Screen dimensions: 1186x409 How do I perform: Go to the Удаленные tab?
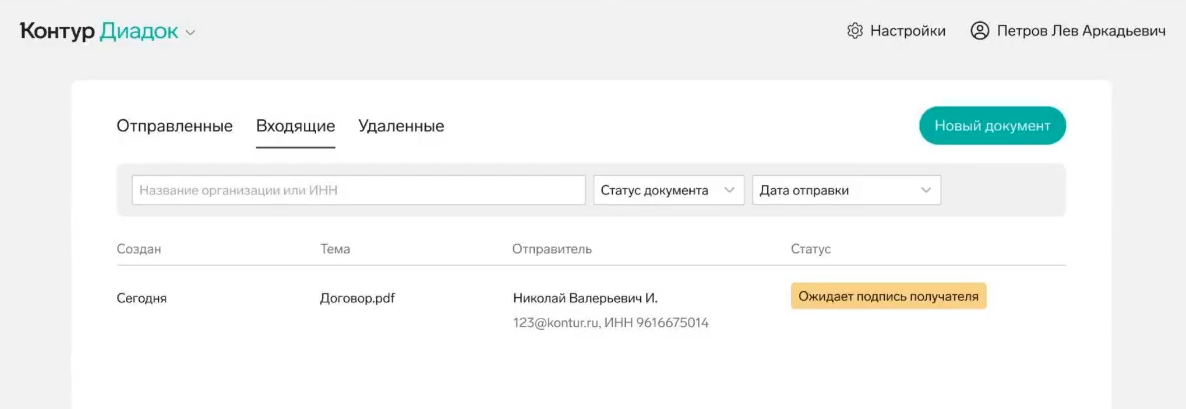401,126
